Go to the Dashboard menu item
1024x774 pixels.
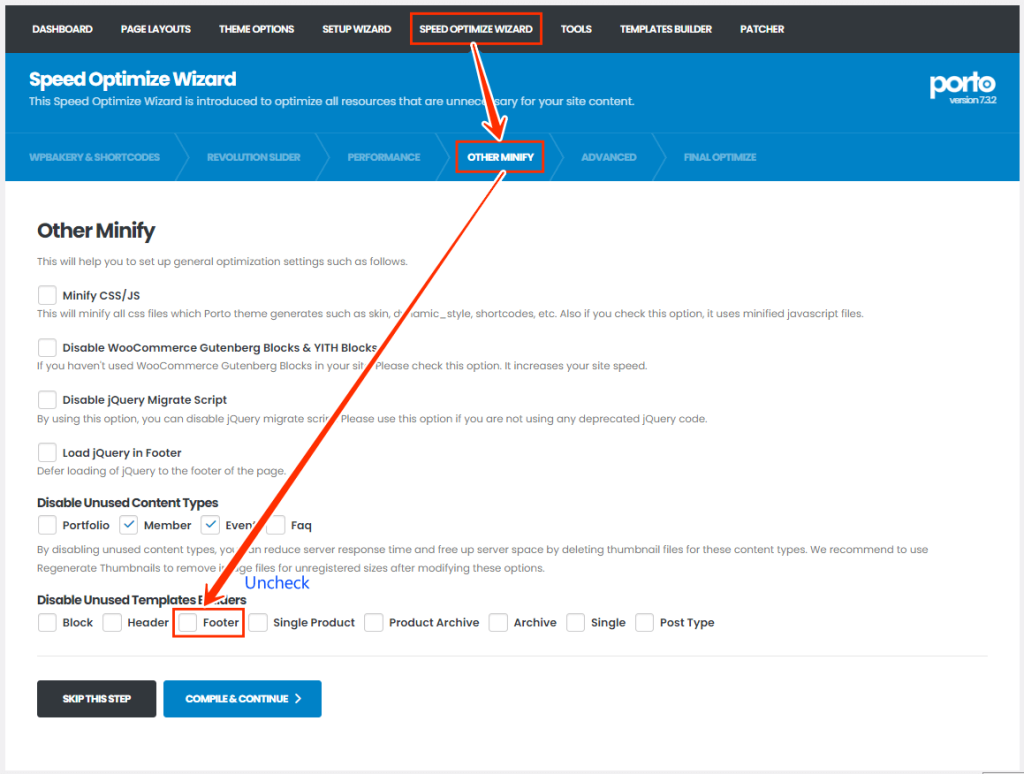[62, 29]
